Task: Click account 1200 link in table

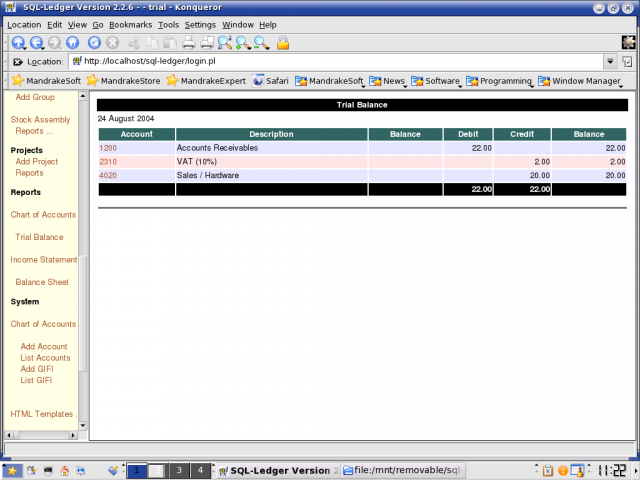Action: (x=108, y=148)
